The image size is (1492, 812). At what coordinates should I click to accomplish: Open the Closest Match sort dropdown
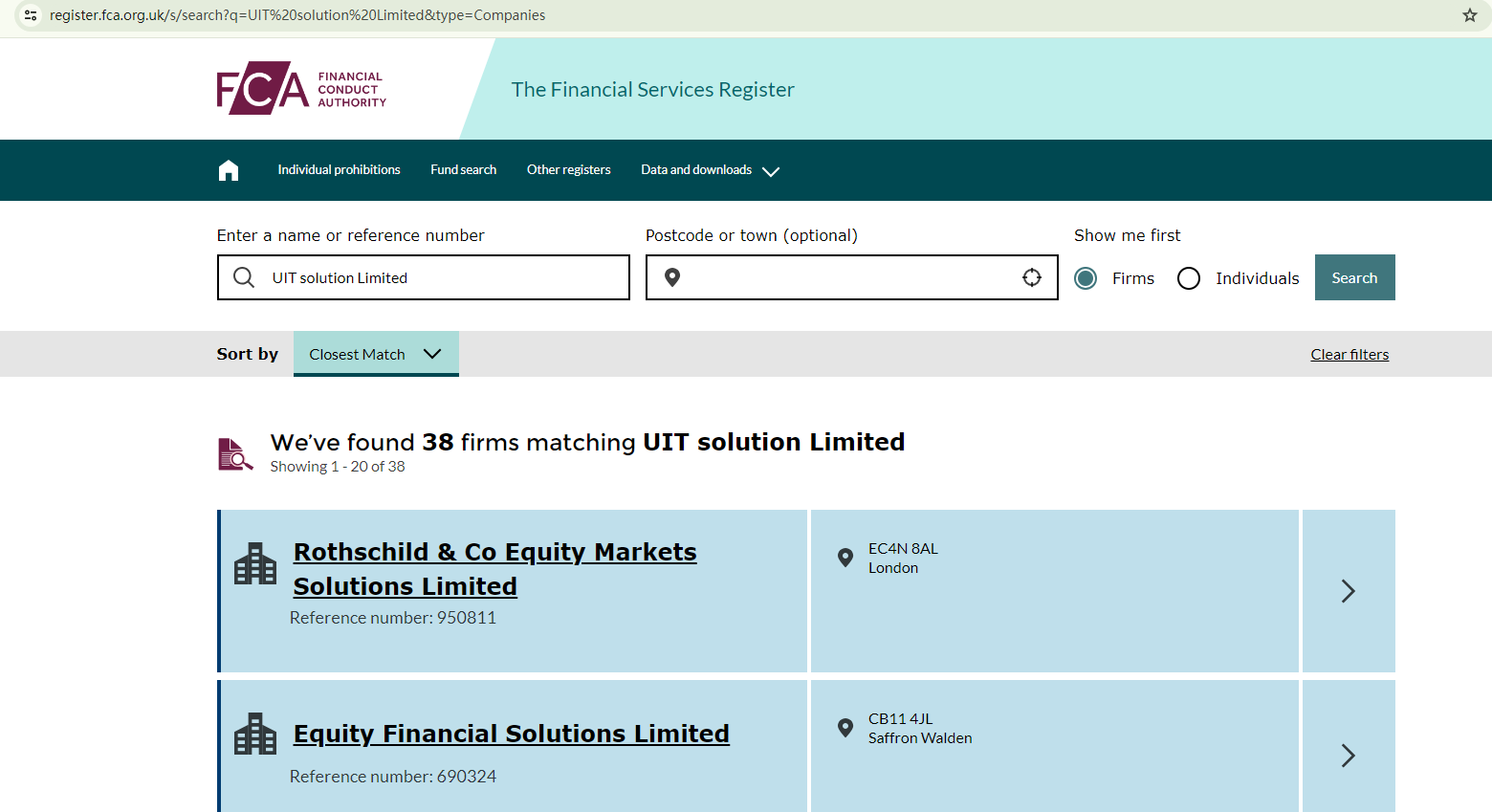[x=376, y=354]
